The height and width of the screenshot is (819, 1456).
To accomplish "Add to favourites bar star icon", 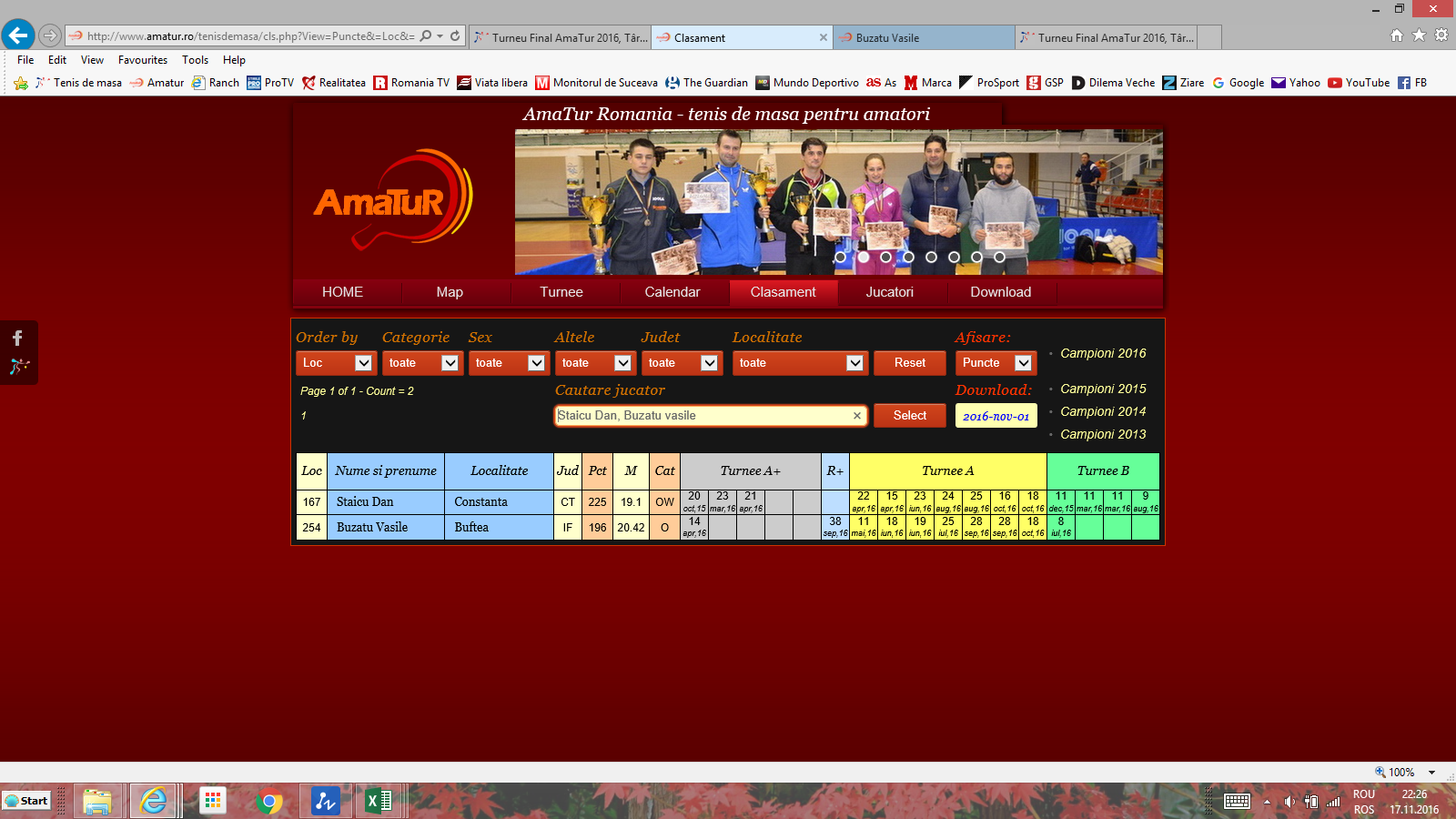I will click(21, 83).
